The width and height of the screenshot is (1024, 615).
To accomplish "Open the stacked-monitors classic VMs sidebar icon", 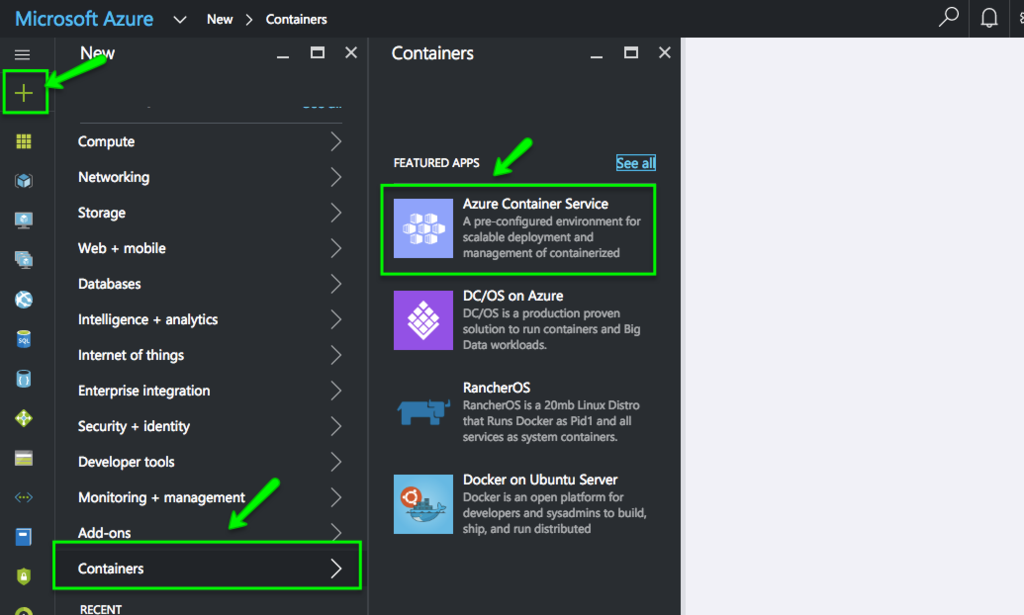I will pos(24,260).
